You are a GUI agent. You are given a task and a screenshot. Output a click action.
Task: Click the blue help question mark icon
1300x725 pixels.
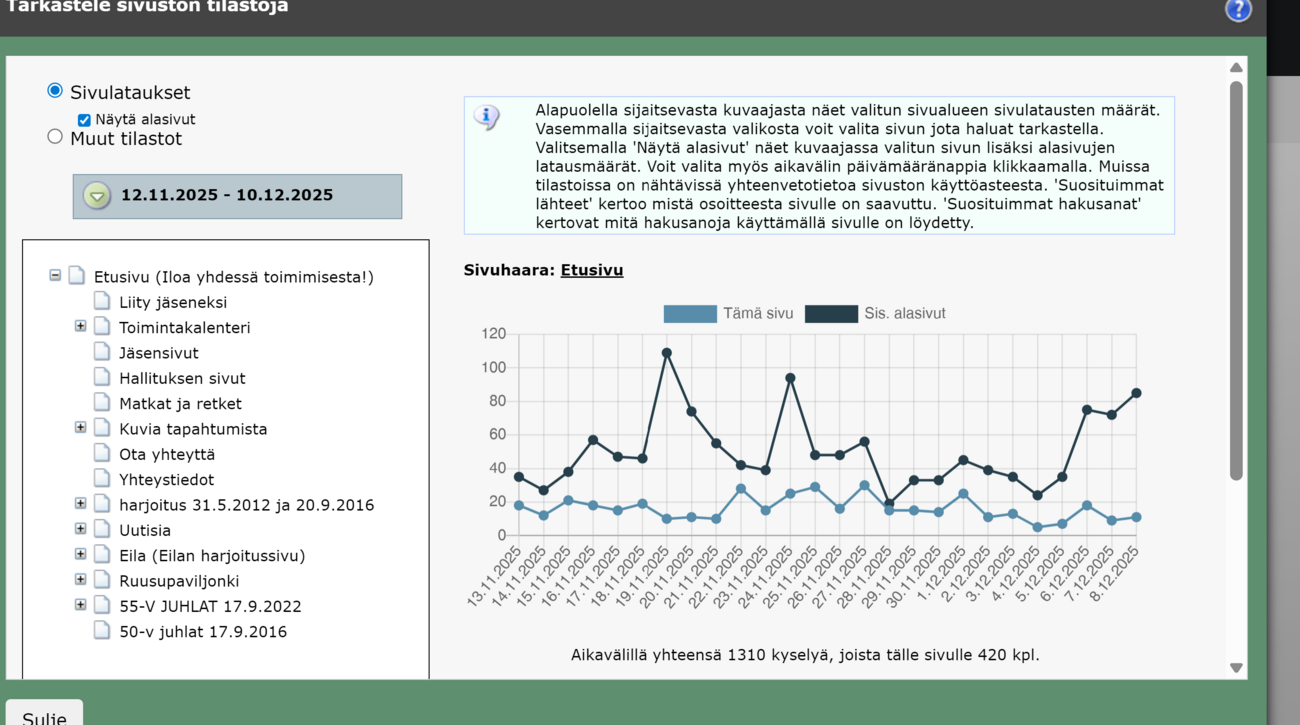point(1238,9)
